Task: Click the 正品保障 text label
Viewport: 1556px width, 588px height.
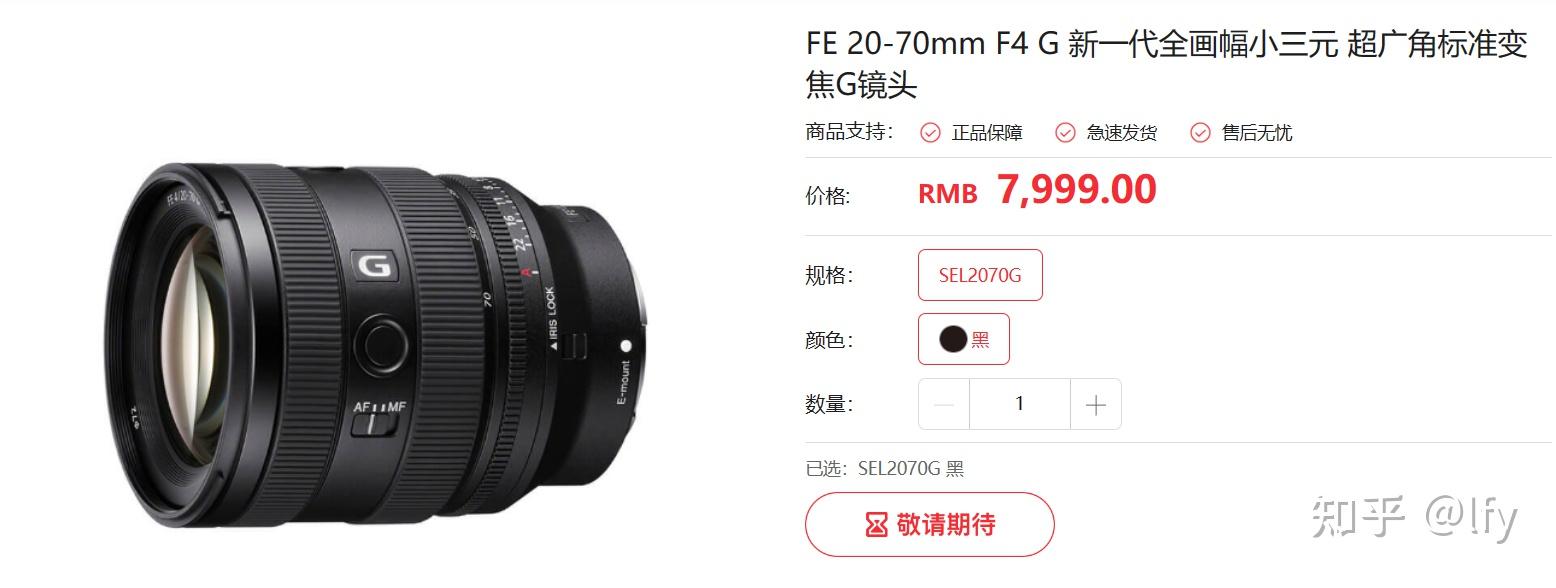Action: (x=987, y=133)
